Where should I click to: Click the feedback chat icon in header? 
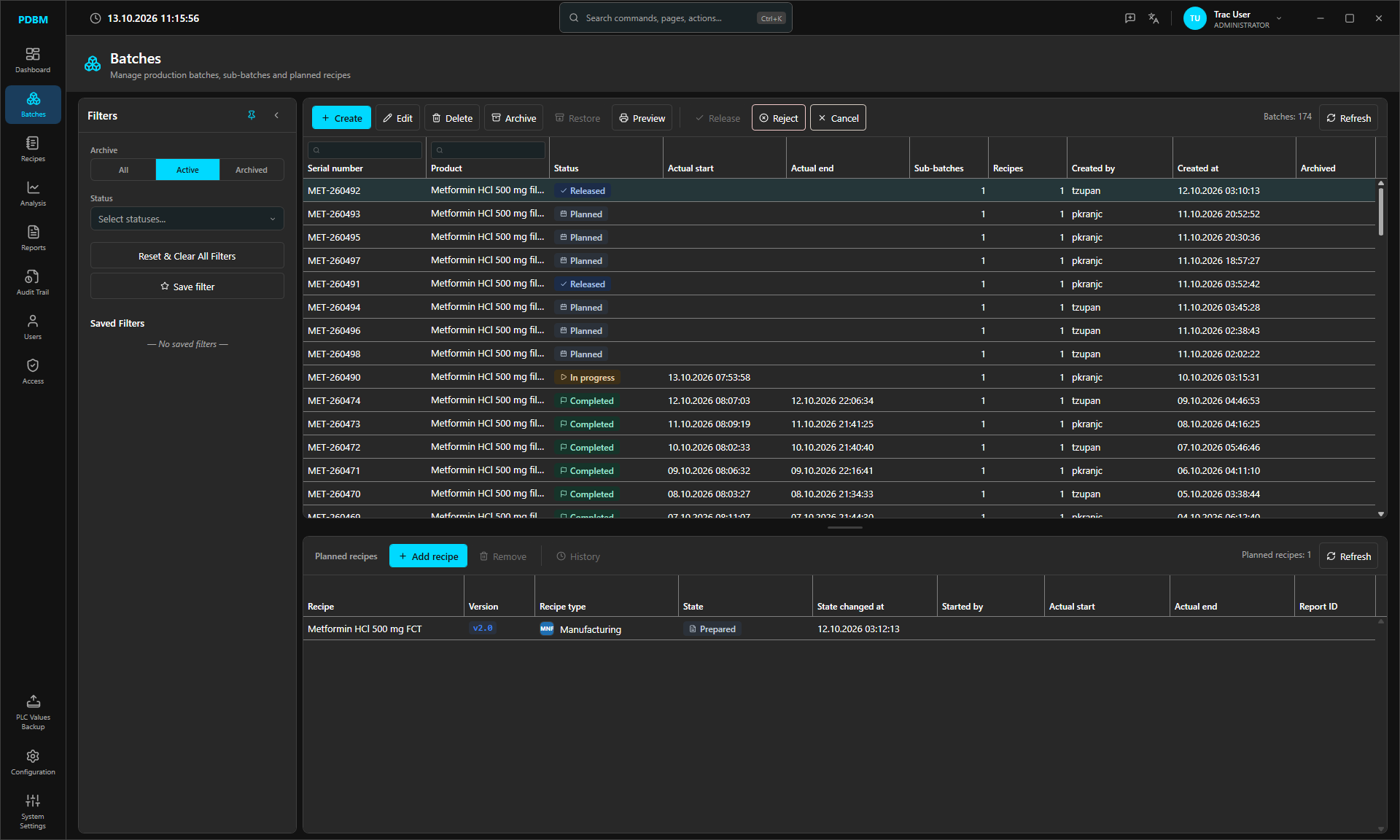[x=1130, y=18]
